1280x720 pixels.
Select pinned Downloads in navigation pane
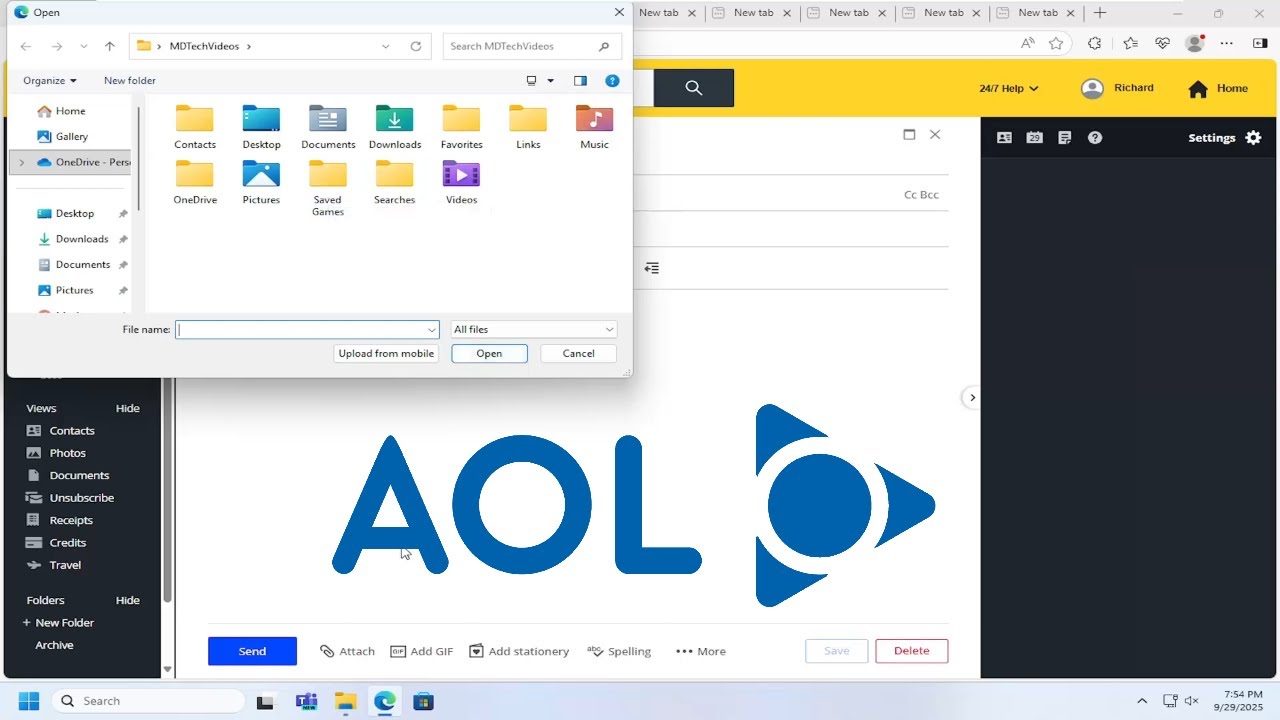point(82,239)
